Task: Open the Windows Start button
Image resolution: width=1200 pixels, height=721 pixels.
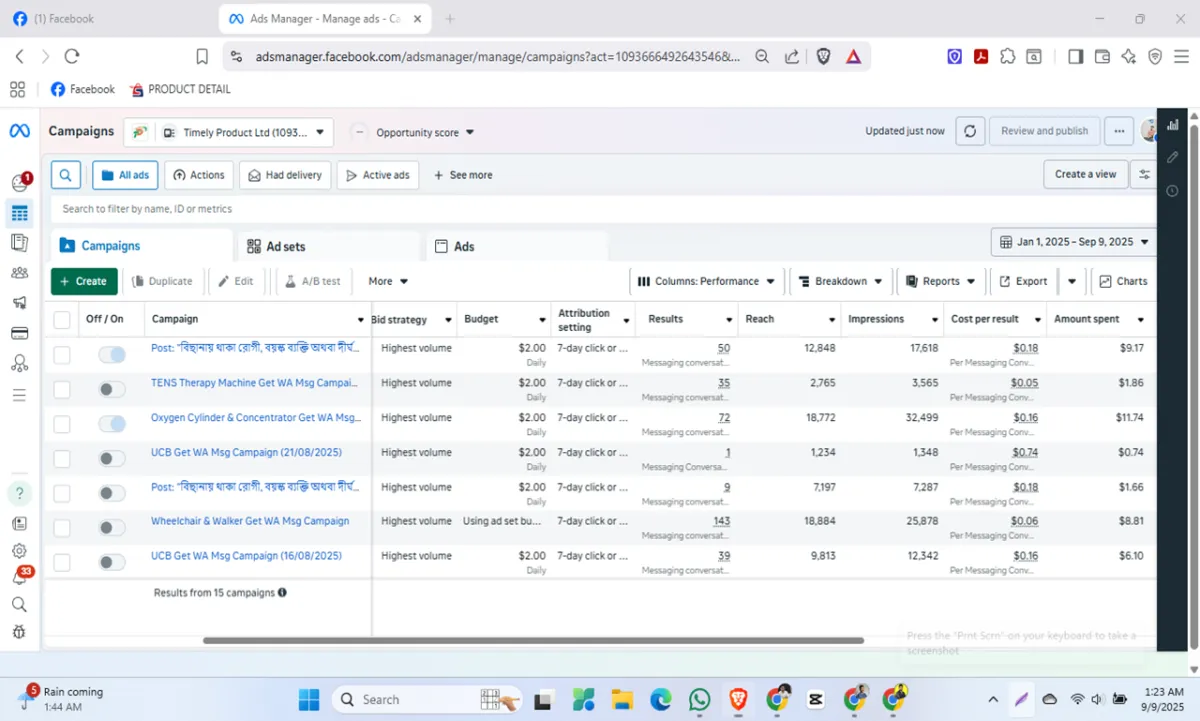Action: point(309,700)
